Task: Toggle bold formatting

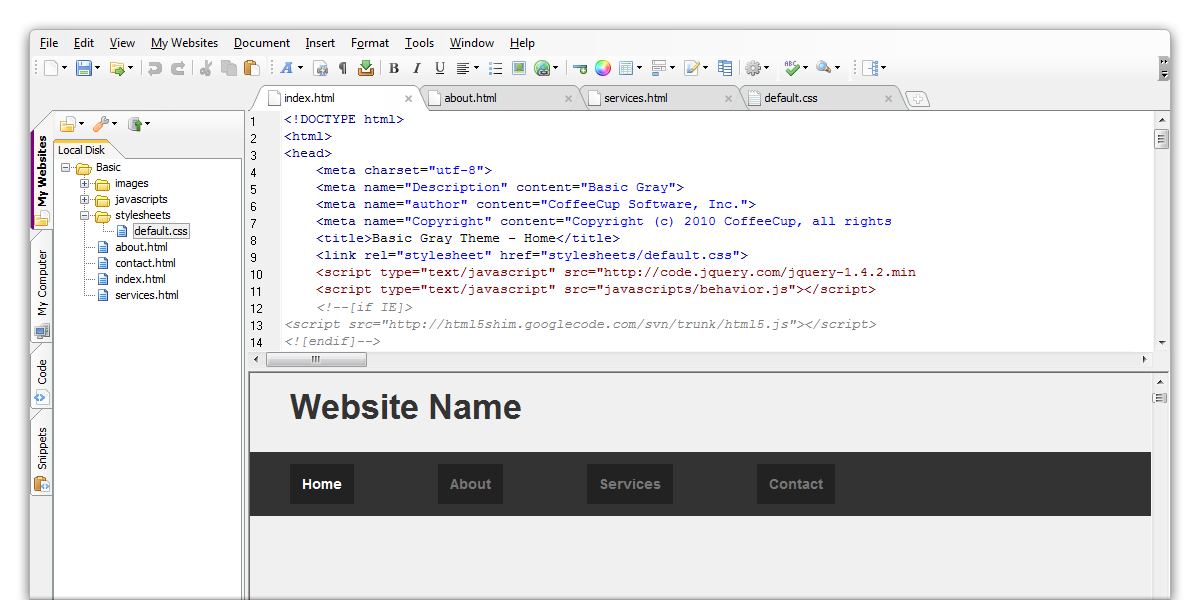Action: coord(394,68)
